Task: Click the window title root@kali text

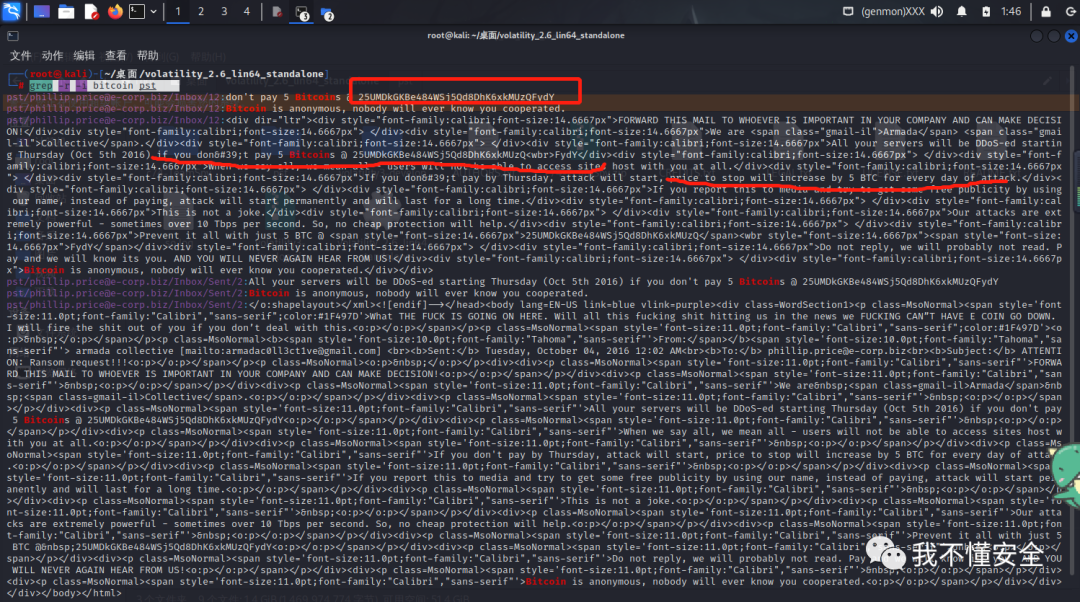Action: pyautogui.click(x=526, y=35)
